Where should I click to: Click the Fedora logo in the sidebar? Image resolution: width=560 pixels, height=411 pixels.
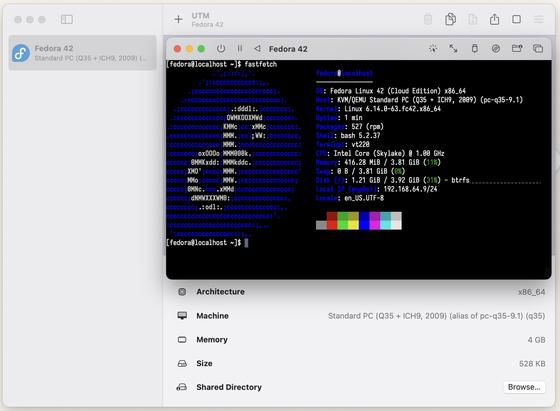21,53
